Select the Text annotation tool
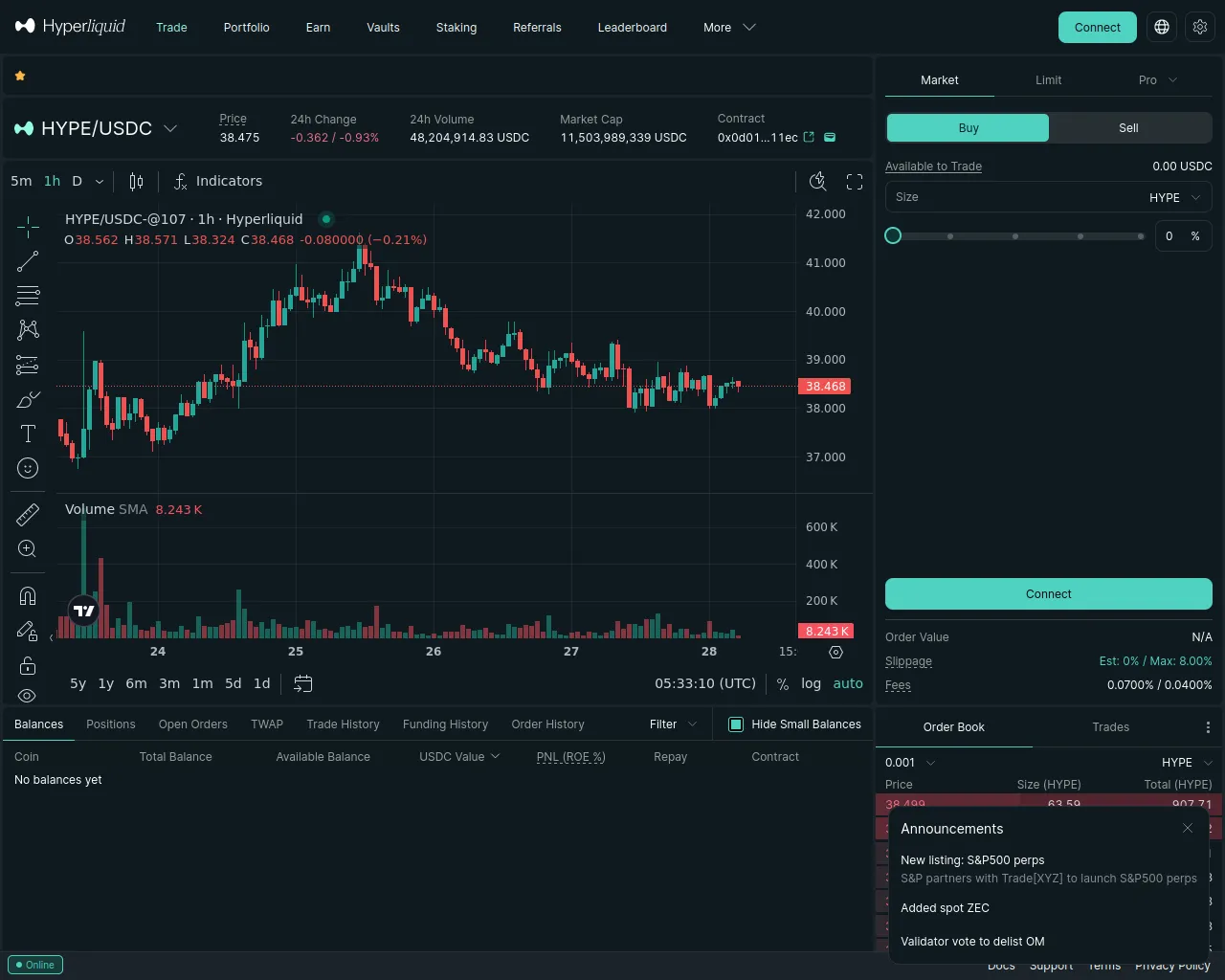1225x980 pixels. coord(28,434)
